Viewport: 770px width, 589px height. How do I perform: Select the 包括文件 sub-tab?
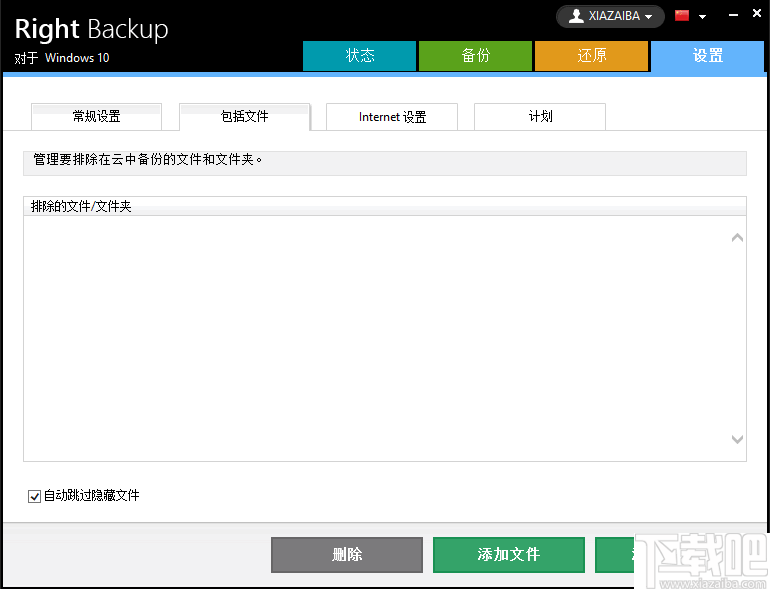tap(245, 117)
